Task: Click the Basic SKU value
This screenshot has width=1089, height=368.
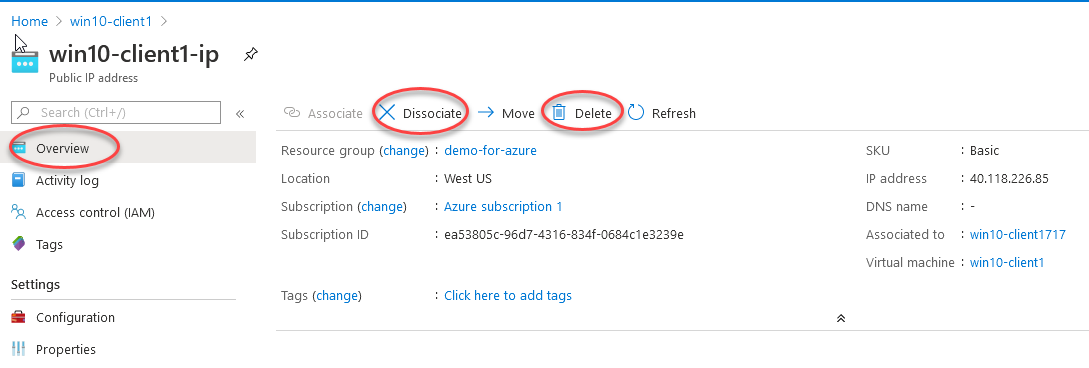Action: click(985, 150)
